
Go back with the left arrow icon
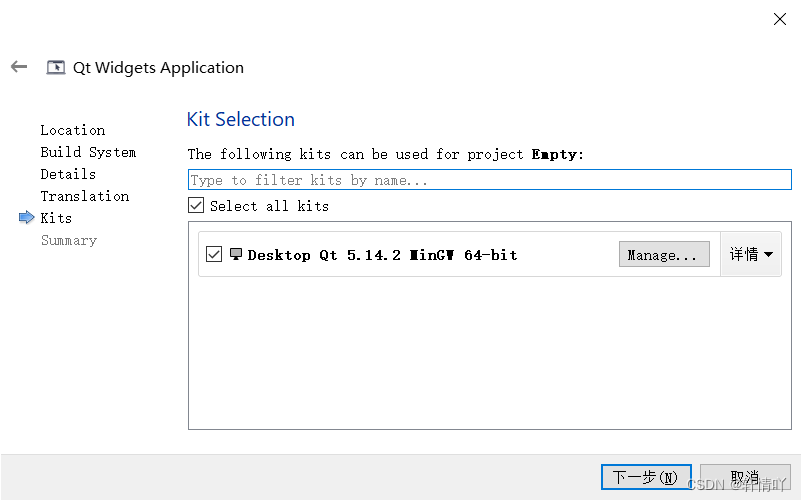(x=19, y=66)
